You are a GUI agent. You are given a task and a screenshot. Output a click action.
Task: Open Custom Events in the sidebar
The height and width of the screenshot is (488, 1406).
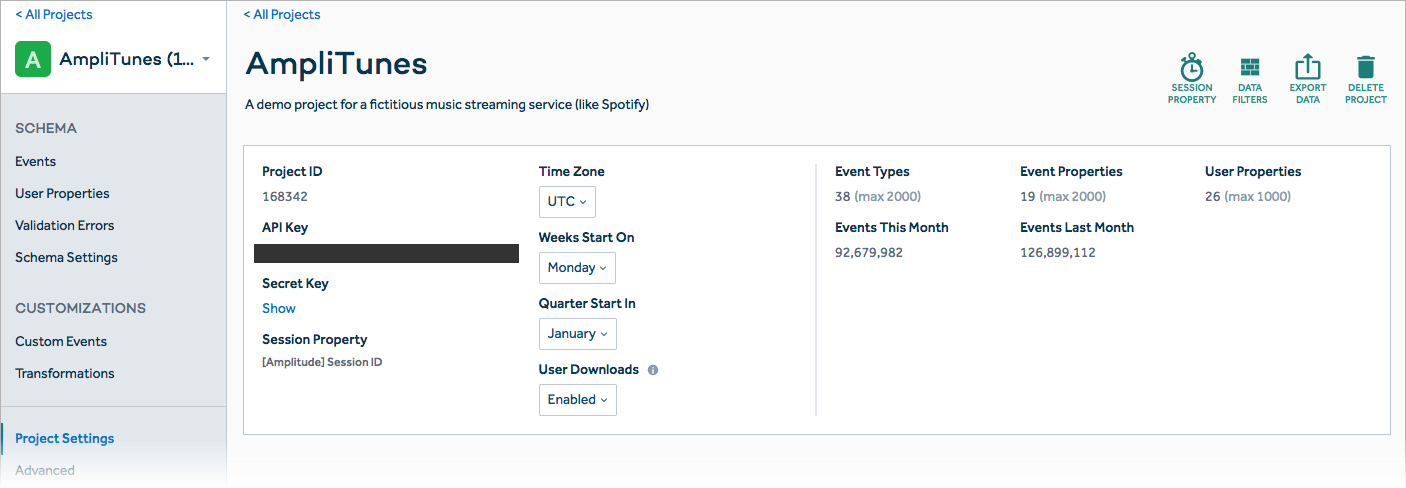click(61, 341)
